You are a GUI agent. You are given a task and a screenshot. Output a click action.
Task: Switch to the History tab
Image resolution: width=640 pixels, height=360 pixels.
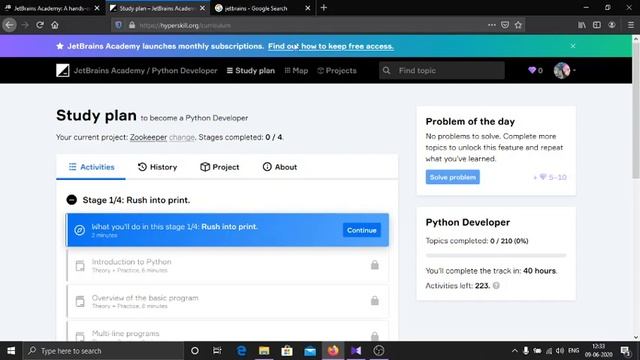point(158,167)
